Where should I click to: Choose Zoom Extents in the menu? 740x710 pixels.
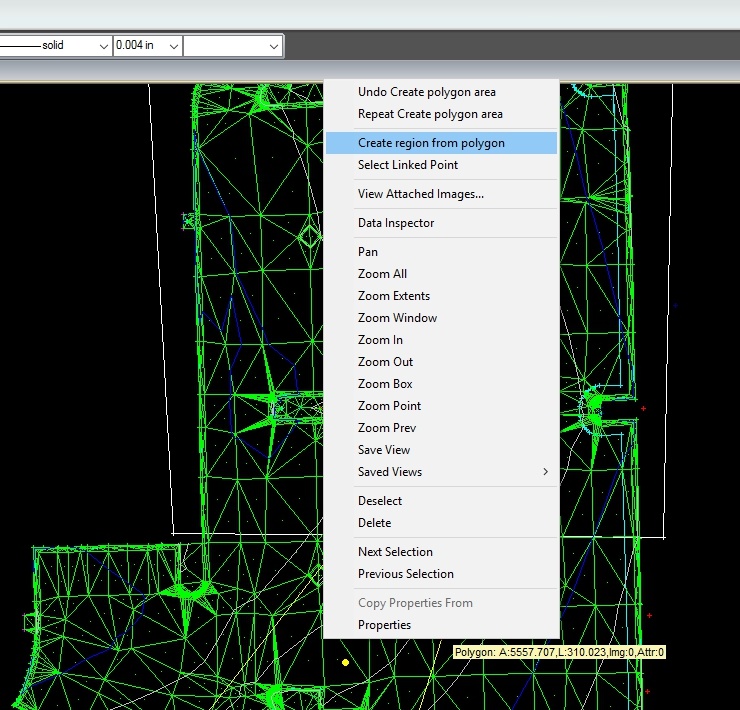click(x=394, y=296)
